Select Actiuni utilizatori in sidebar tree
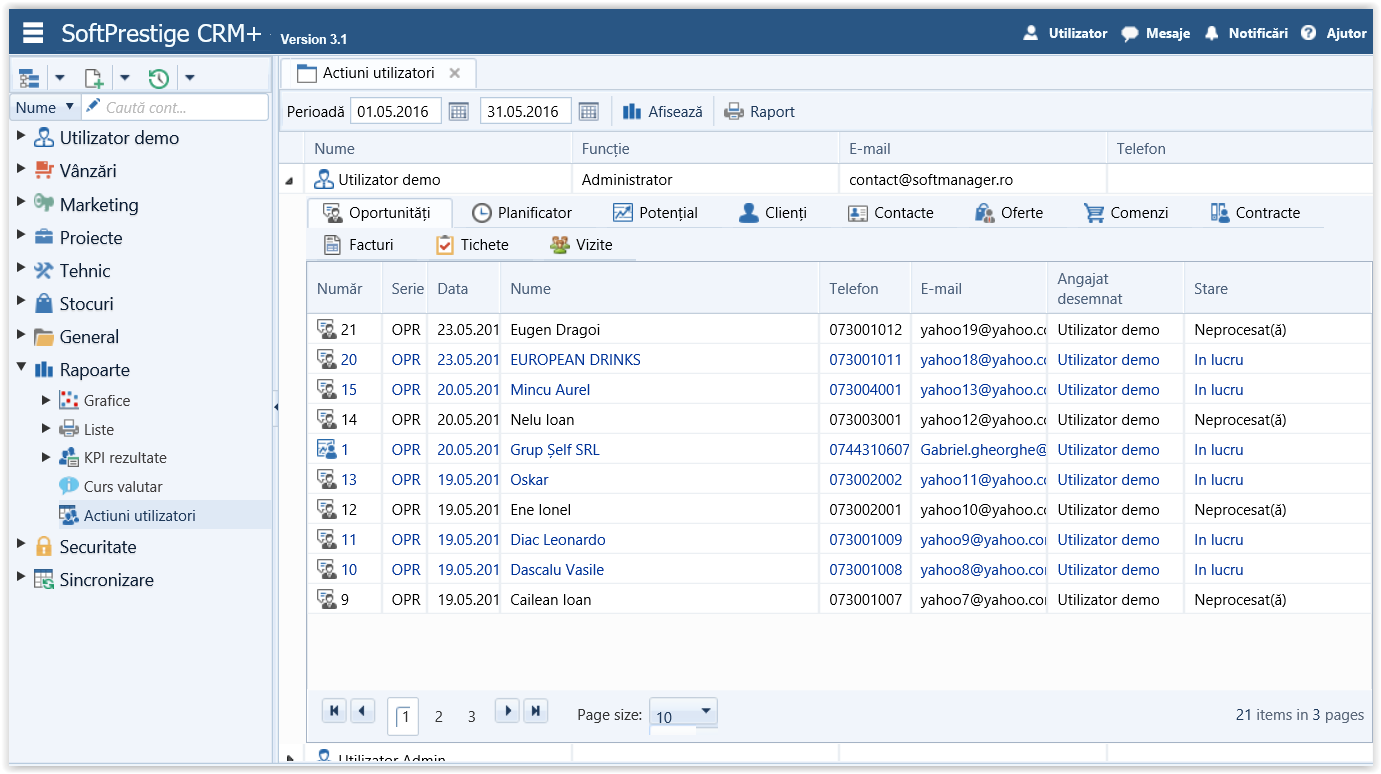 coord(139,516)
